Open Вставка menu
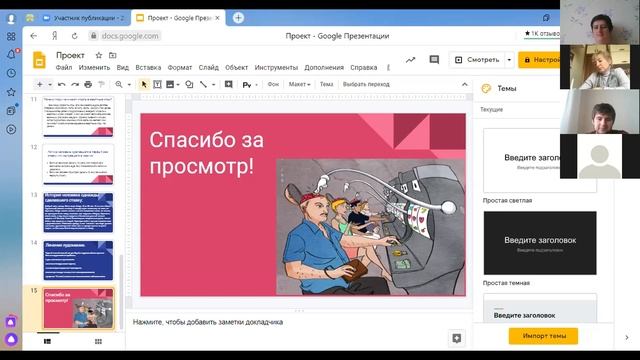Screen dimensions: 640x360 pos(148,68)
